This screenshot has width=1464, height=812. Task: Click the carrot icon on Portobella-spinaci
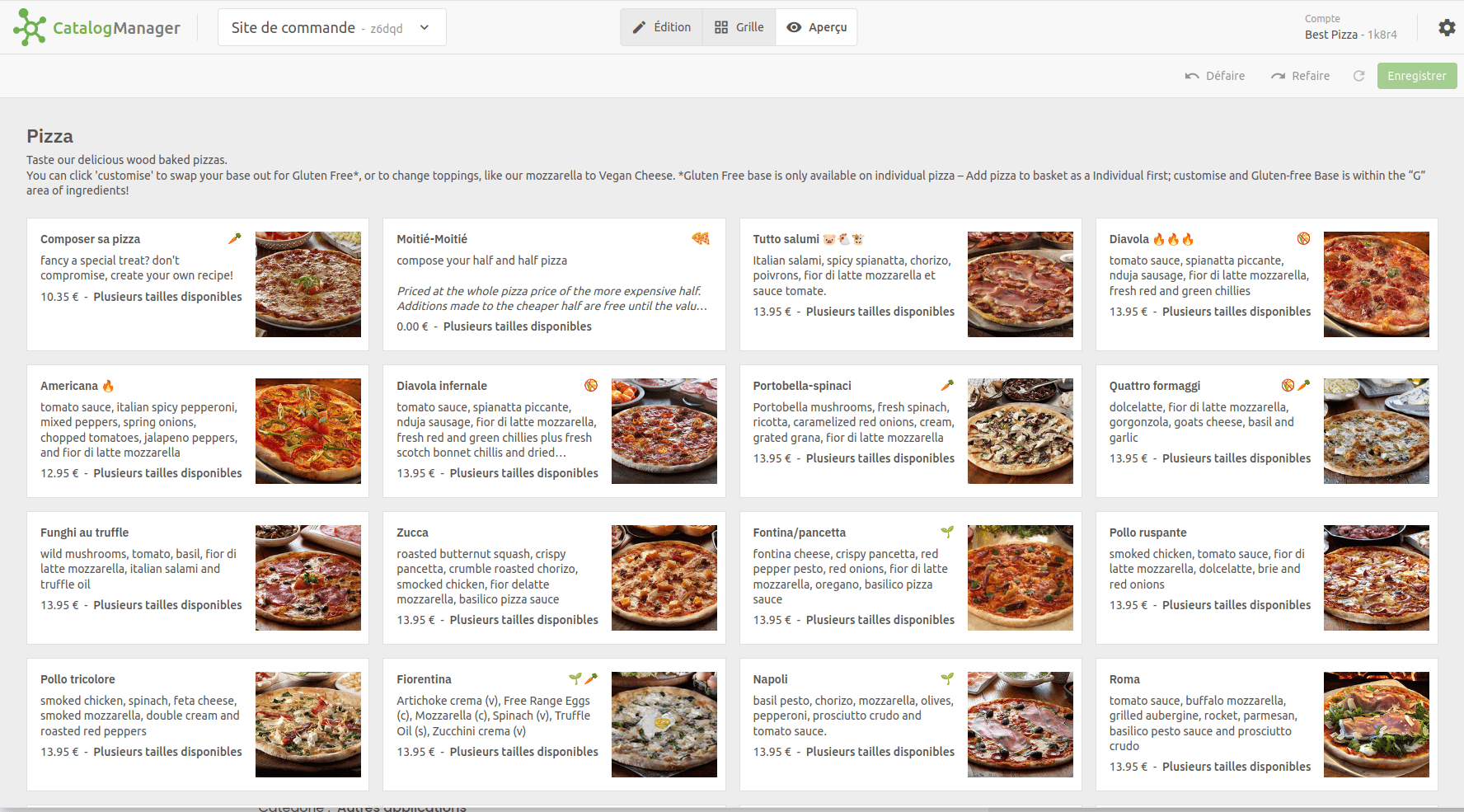(947, 385)
